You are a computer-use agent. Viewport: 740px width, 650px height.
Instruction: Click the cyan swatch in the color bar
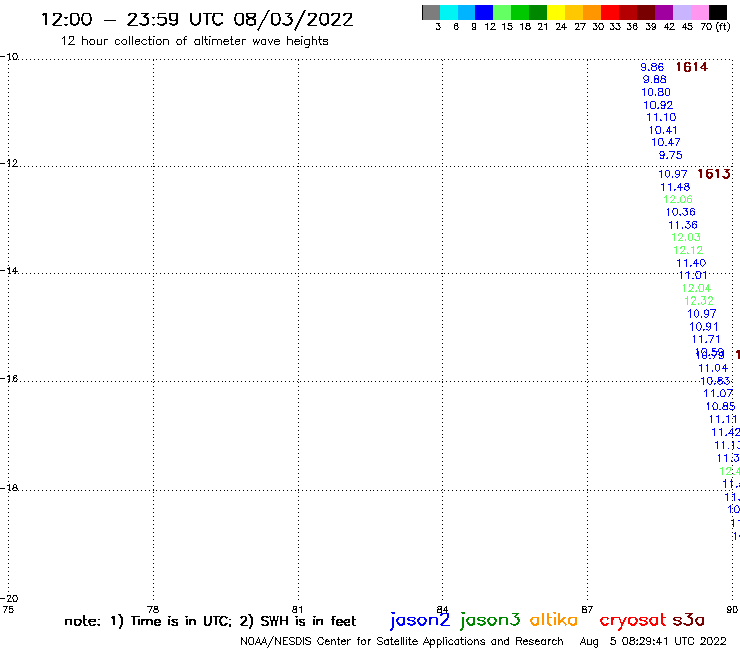449,12
